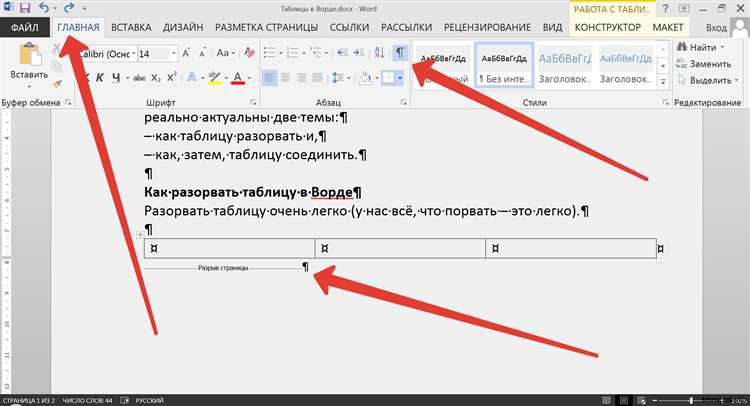Select the Без интервала style
The image size is (750, 406).
[504, 66]
